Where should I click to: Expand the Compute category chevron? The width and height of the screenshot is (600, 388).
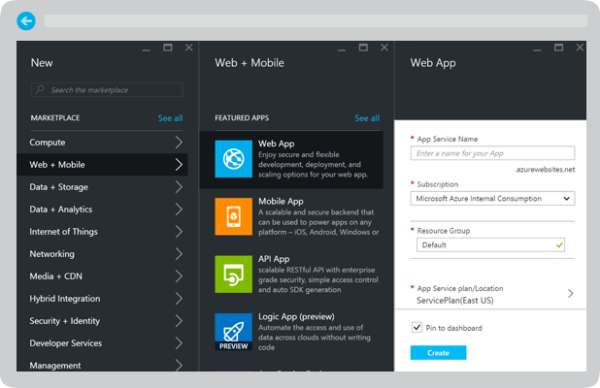click(179, 142)
